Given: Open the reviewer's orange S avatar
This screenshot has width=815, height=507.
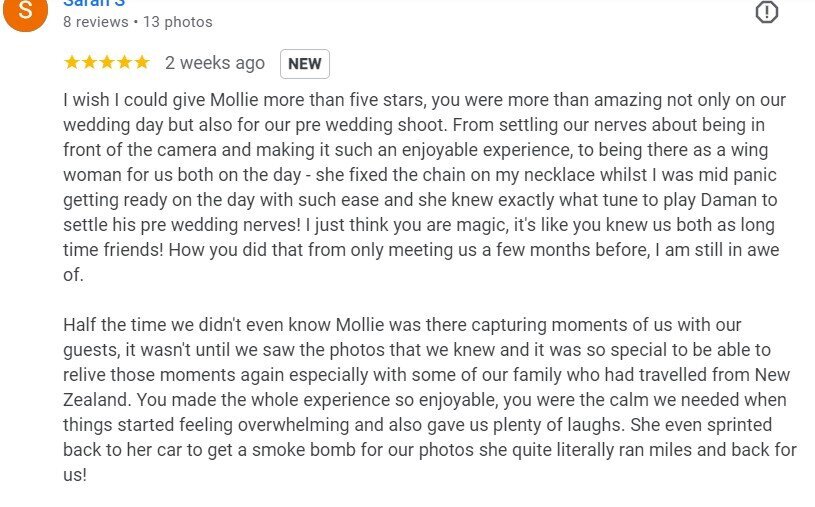Looking at the screenshot, I should point(25,11).
